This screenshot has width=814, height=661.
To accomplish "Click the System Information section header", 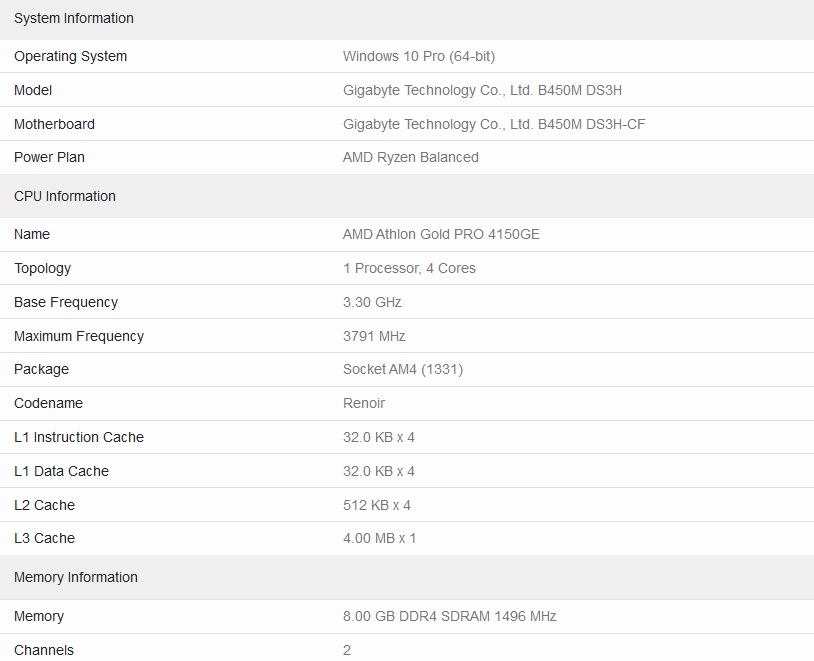I will (x=74, y=18).
